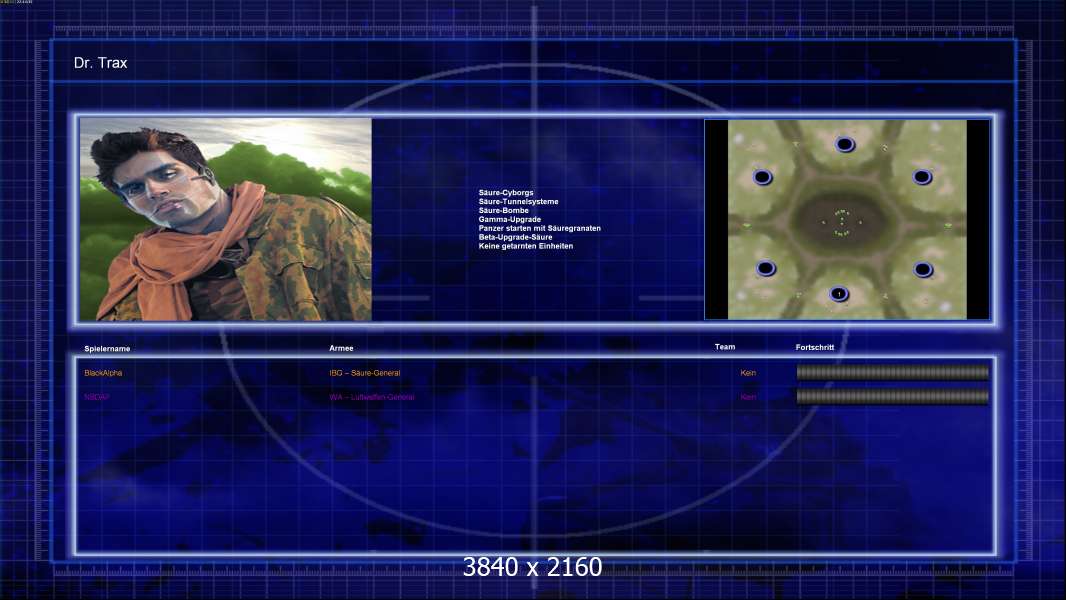The height and width of the screenshot is (600, 1066).
Task: Click the Säure-Tunnelsysteme ability line
Action: [x=518, y=202]
